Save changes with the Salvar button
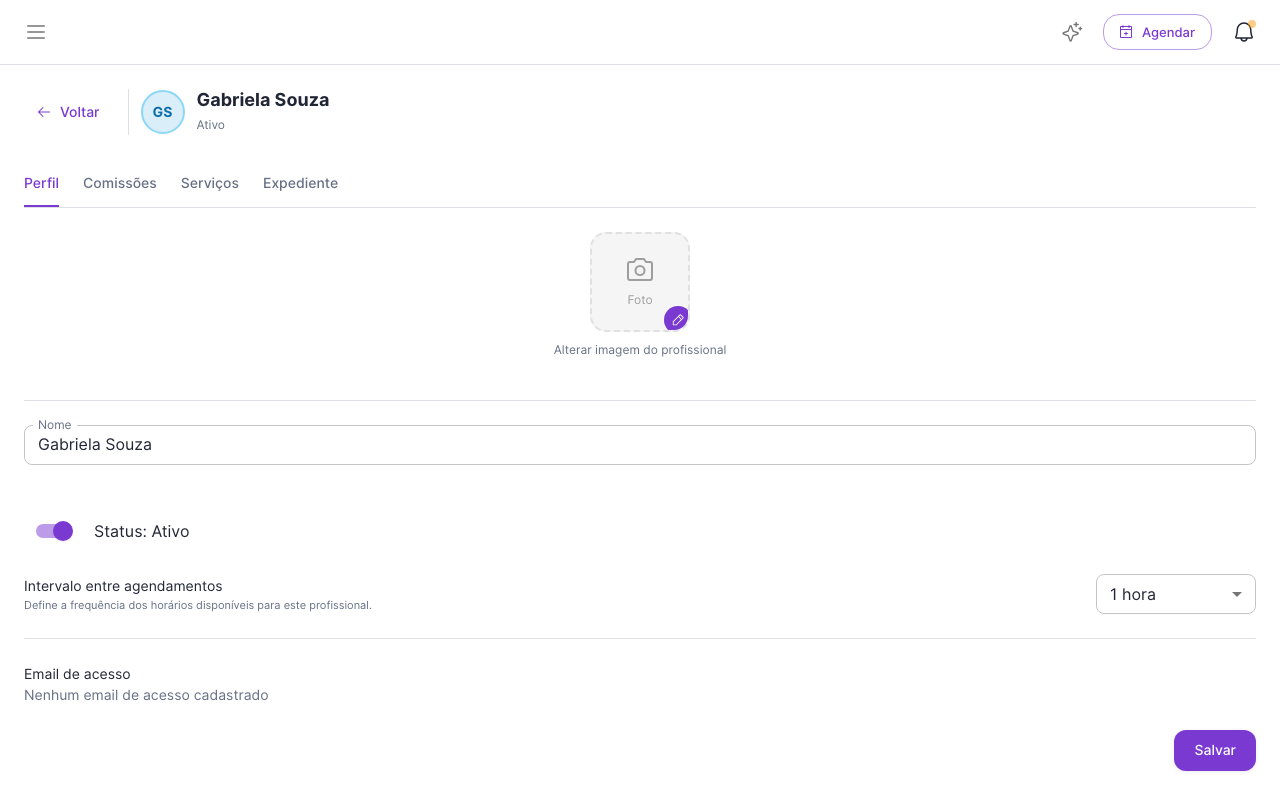Image resolution: width=1280 pixels, height=800 pixels. point(1215,750)
